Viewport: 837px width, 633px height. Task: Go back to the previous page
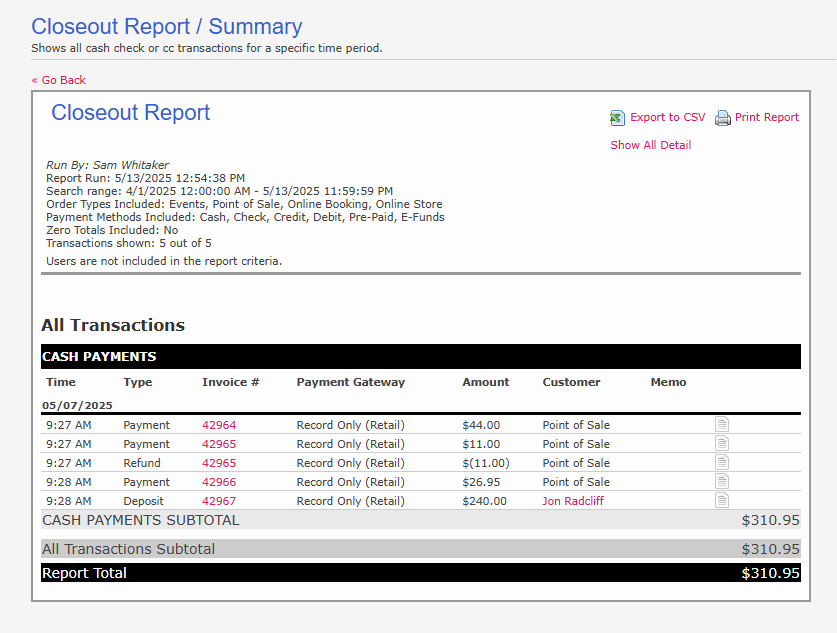click(59, 80)
